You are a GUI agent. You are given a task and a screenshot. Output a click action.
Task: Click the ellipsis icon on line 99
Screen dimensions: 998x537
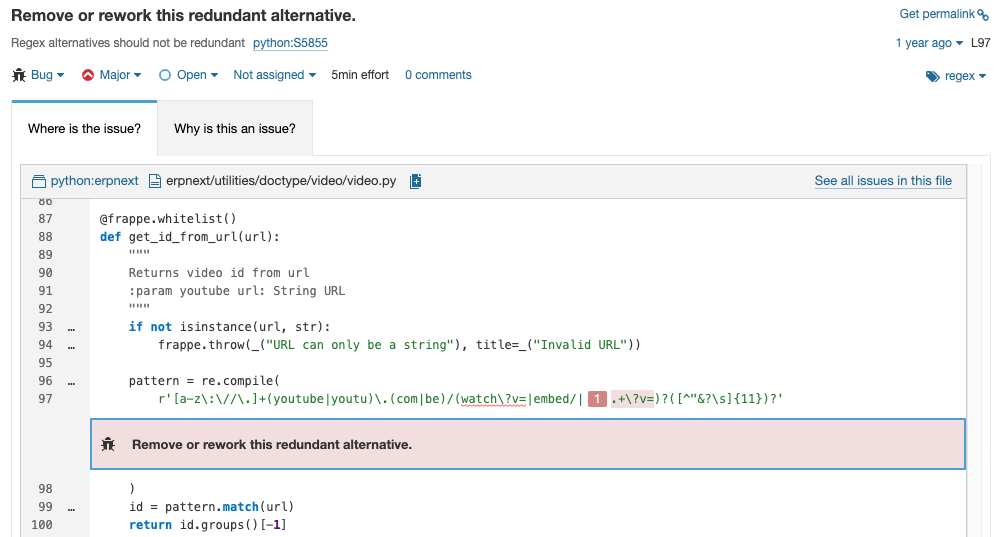click(x=70, y=507)
